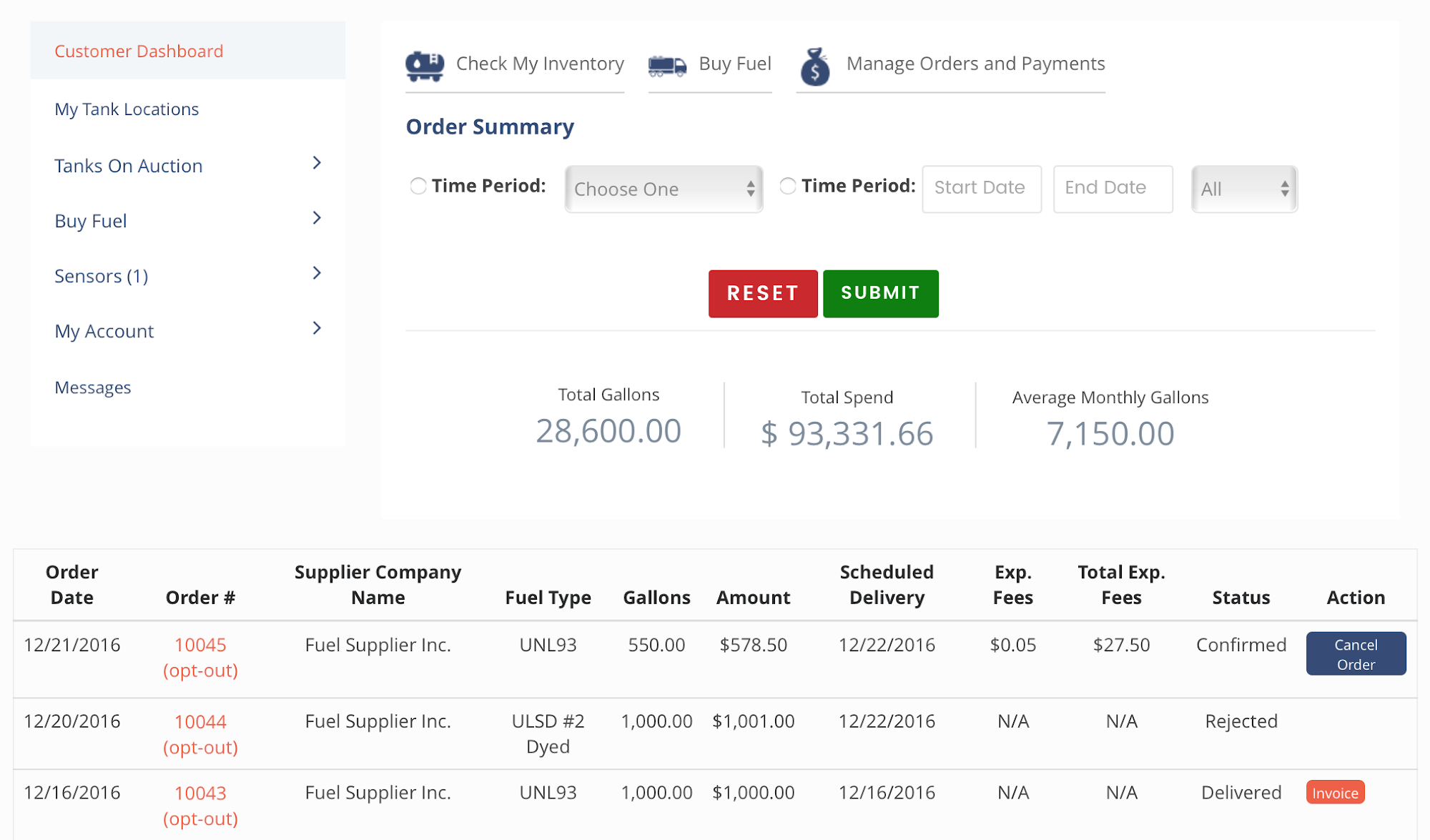Click the delivery truck Buy Fuel icon
Image resolution: width=1430 pixels, height=840 pixels.
667,66
